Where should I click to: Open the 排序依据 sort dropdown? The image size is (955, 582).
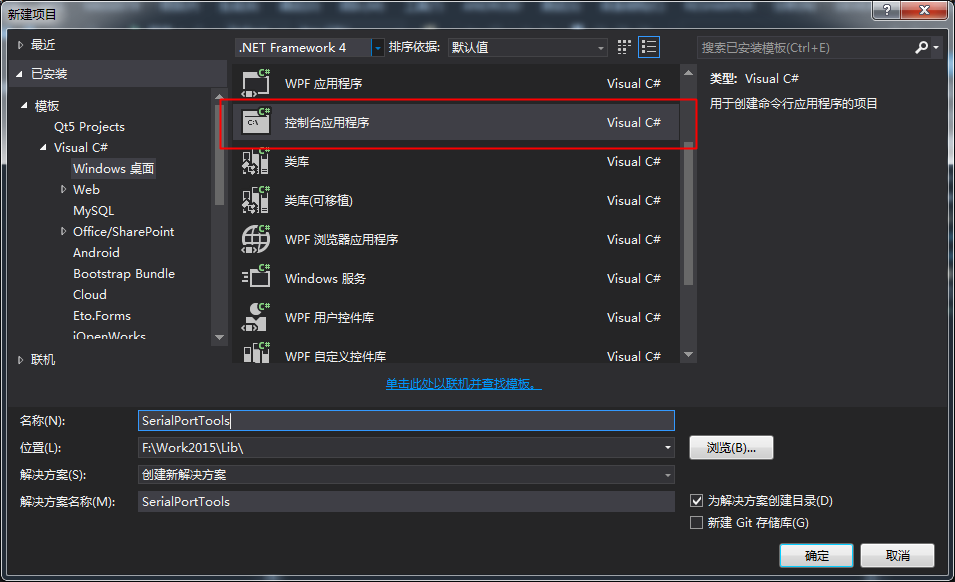point(600,47)
